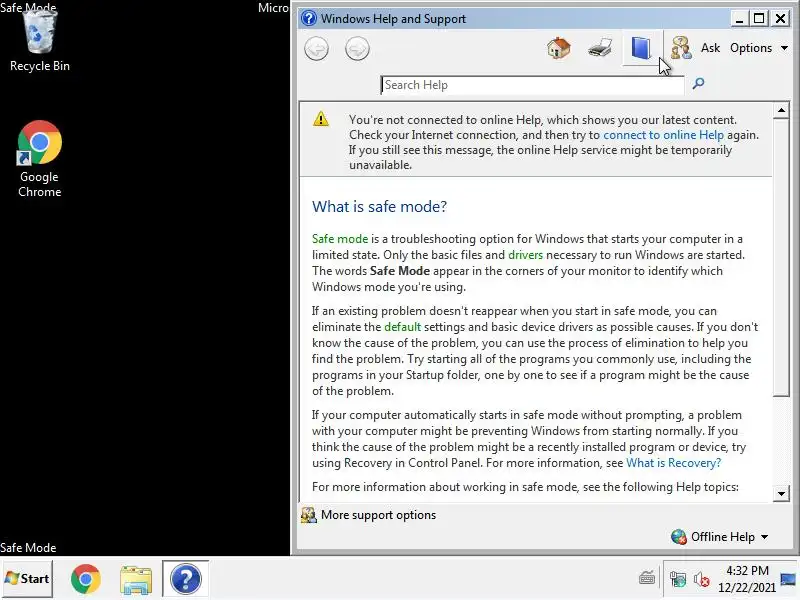The width and height of the screenshot is (800, 600).
Task: Click the Ask label in the toolbar
Action: pos(710,48)
